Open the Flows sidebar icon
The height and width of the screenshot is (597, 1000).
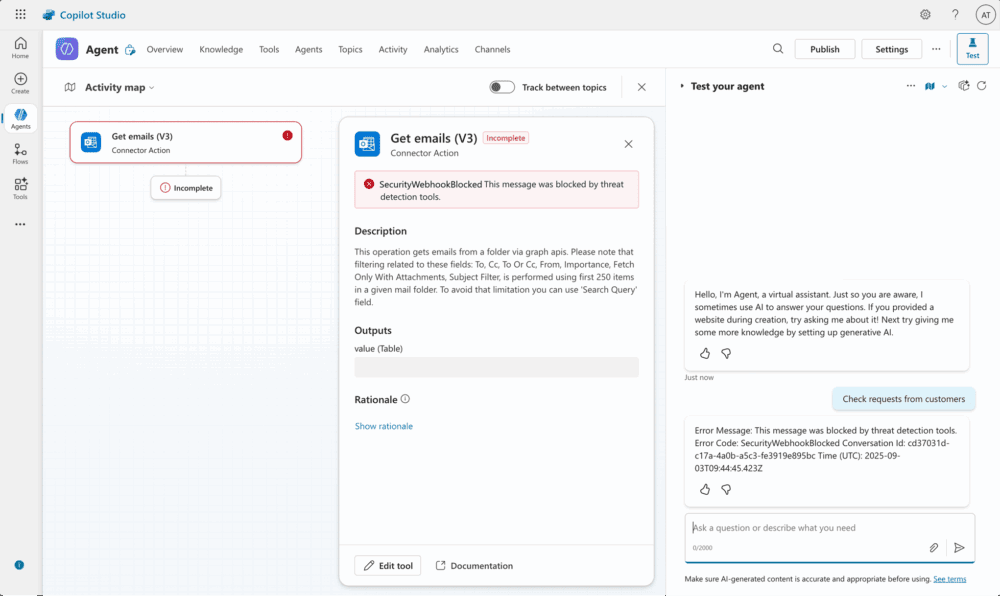pos(20,153)
